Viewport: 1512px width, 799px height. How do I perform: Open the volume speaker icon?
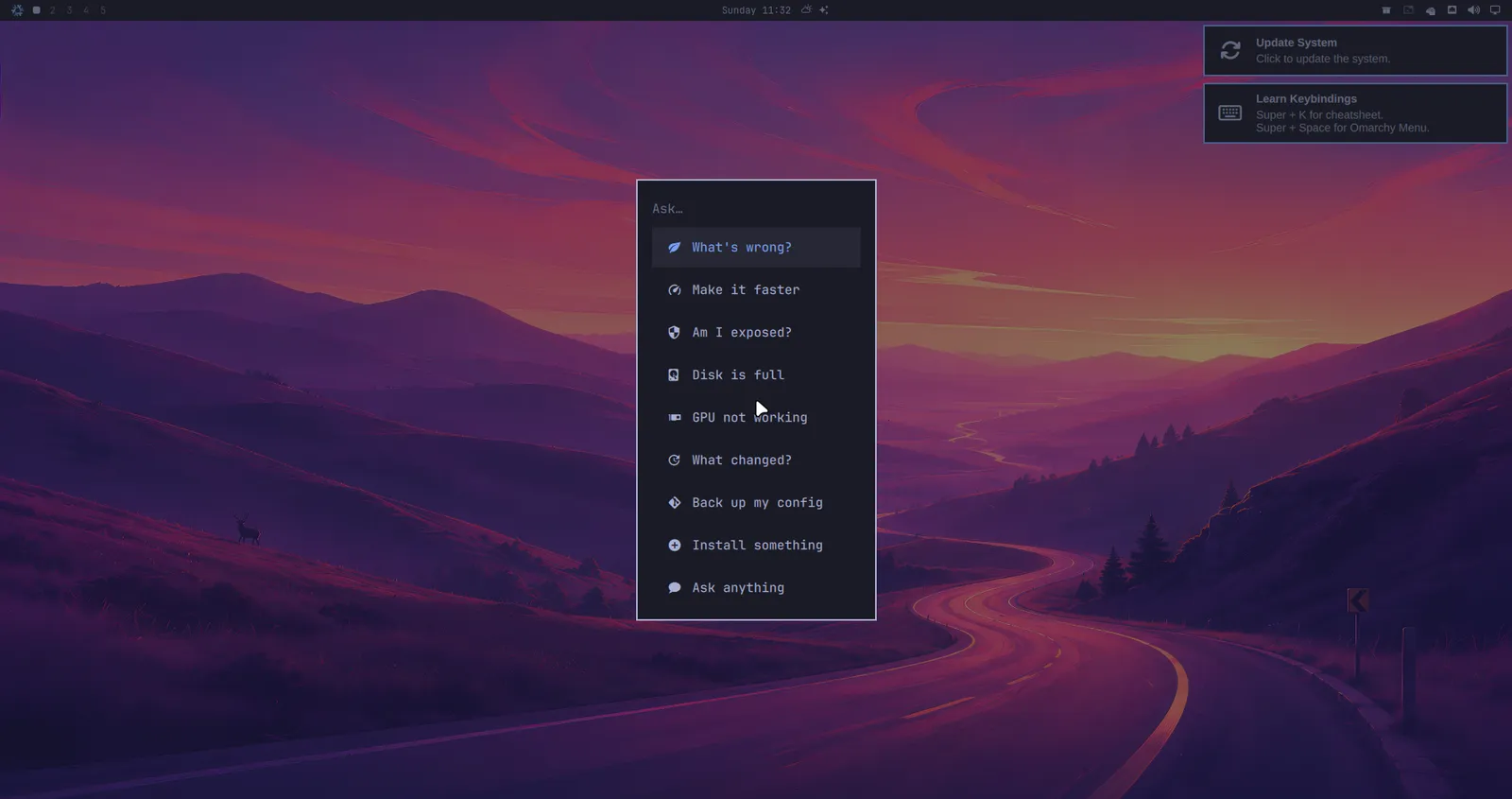[x=1474, y=10]
